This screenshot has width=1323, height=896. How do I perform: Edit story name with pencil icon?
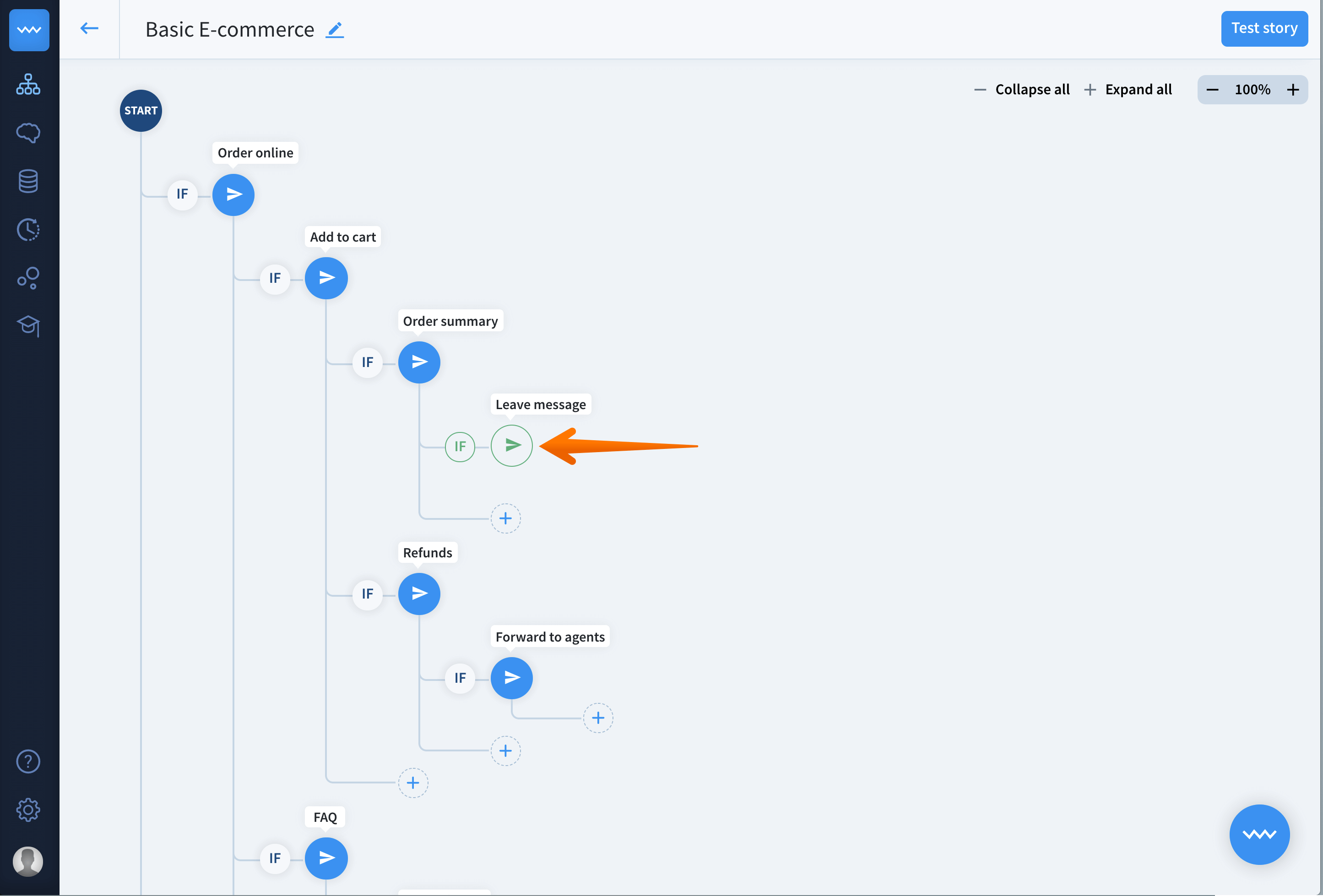point(335,30)
